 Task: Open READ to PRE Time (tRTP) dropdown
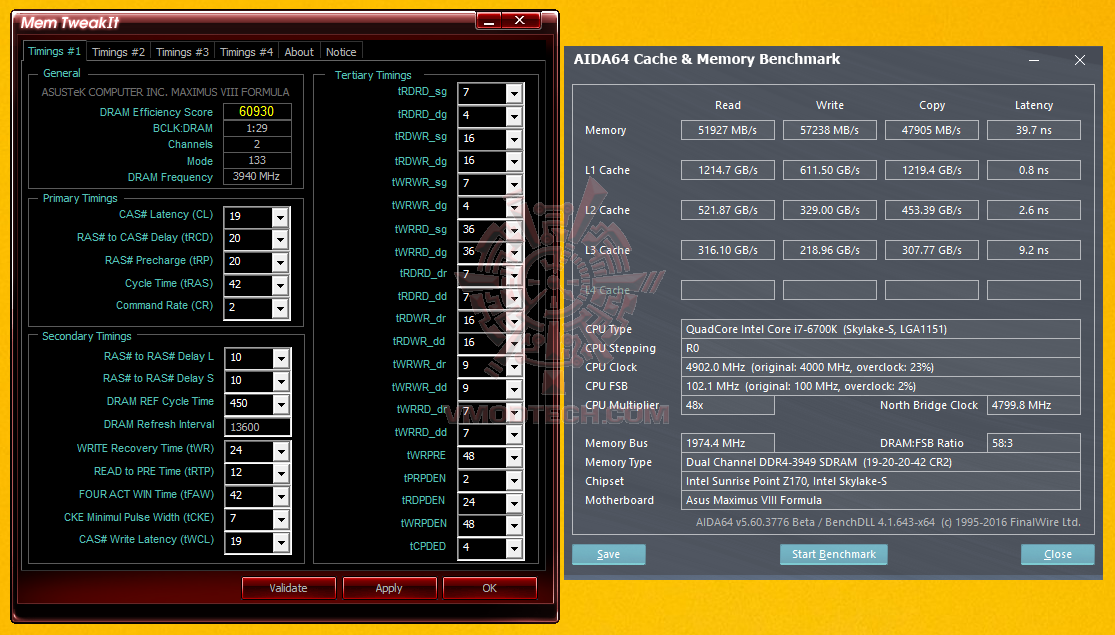click(x=282, y=473)
